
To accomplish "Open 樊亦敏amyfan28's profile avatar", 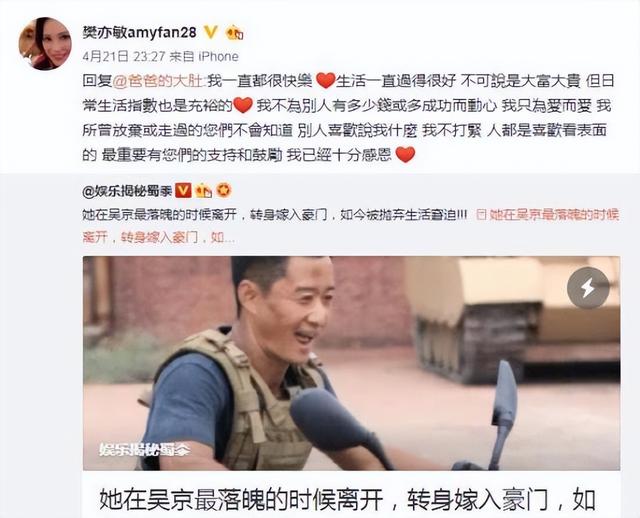I will [x=45, y=43].
